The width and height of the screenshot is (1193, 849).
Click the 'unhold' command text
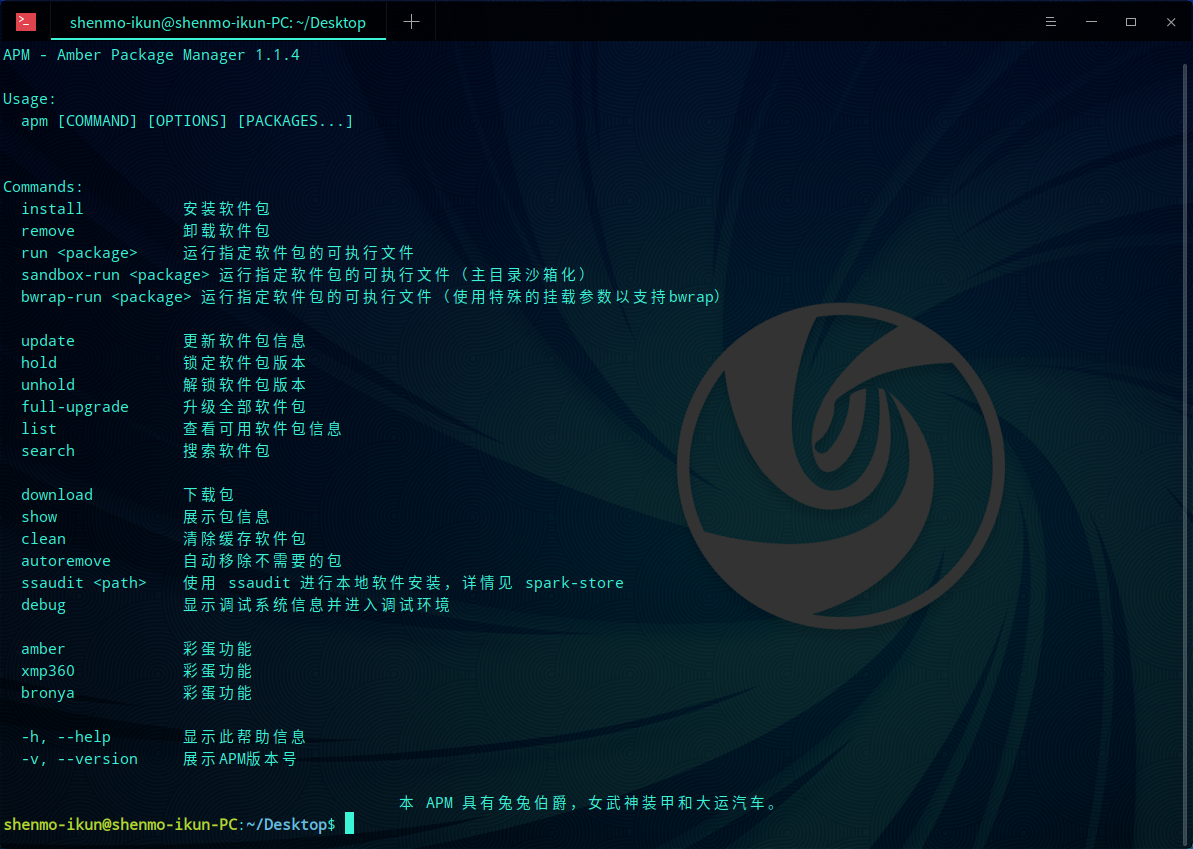(x=48, y=385)
